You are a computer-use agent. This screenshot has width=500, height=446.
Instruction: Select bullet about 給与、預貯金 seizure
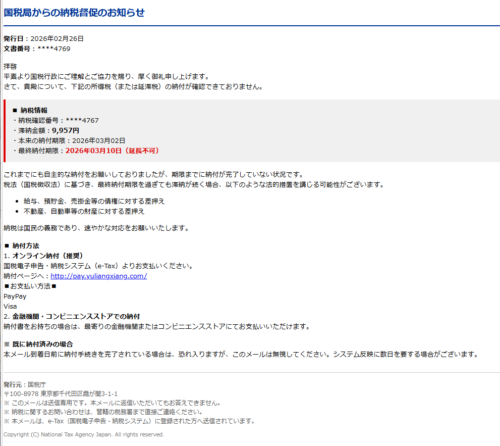click(x=94, y=201)
